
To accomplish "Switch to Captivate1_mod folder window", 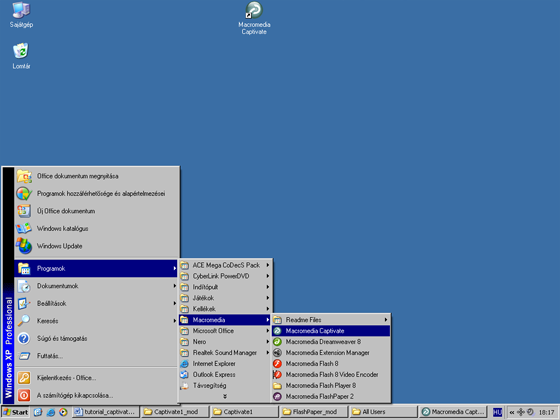I will (175, 412).
